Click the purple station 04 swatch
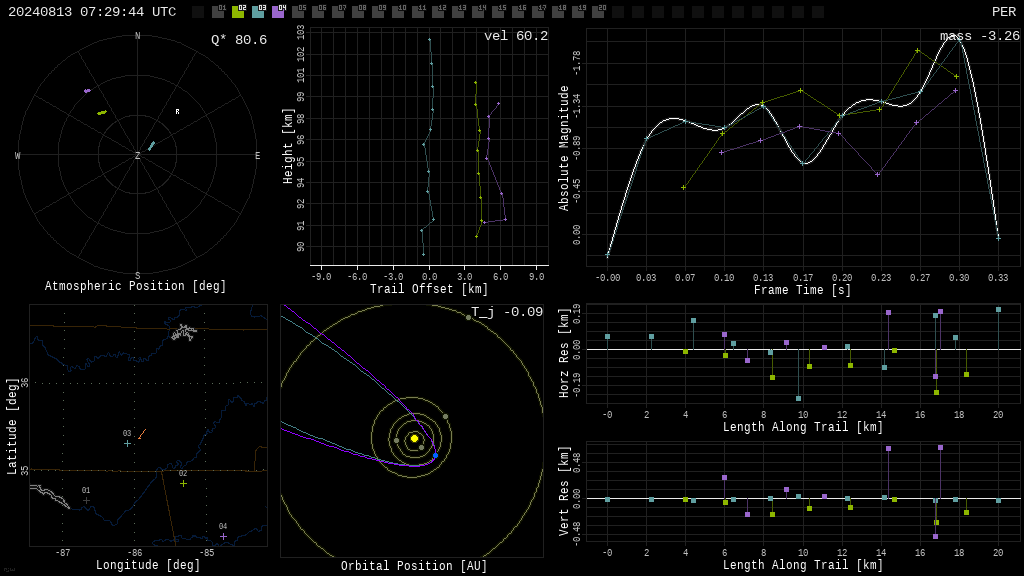The width and height of the screenshot is (1024, 576). (278, 12)
